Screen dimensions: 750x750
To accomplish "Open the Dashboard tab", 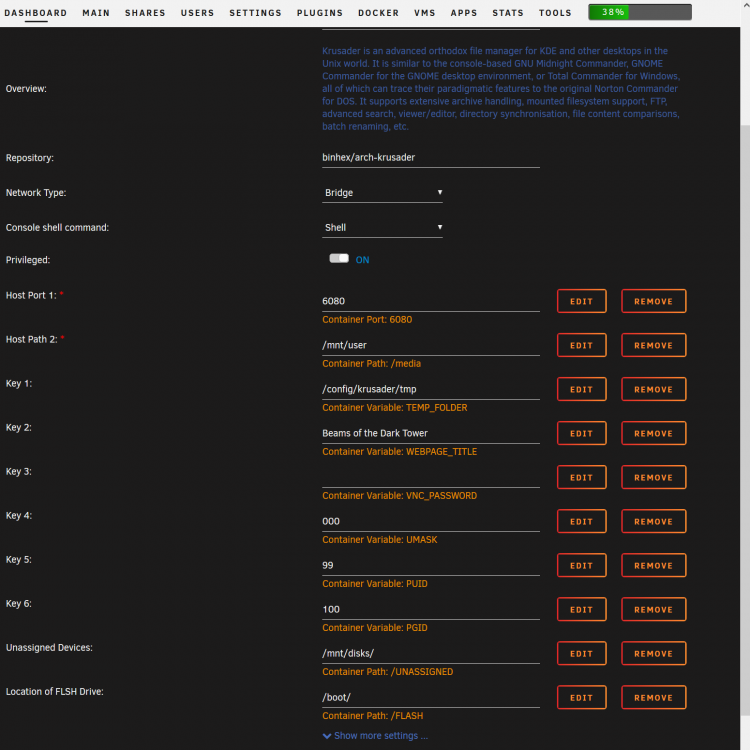I will tap(35, 13).
